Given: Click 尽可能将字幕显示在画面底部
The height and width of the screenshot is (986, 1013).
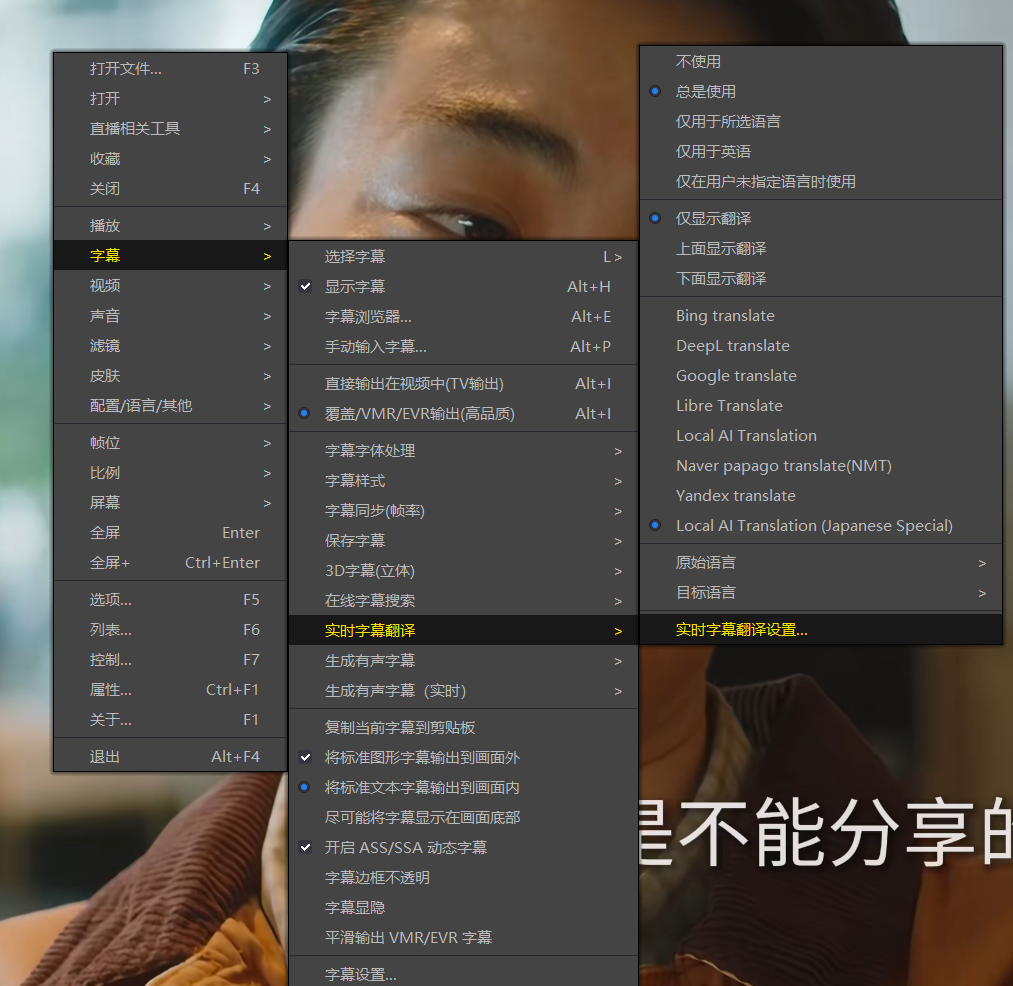Looking at the screenshot, I should (463, 817).
